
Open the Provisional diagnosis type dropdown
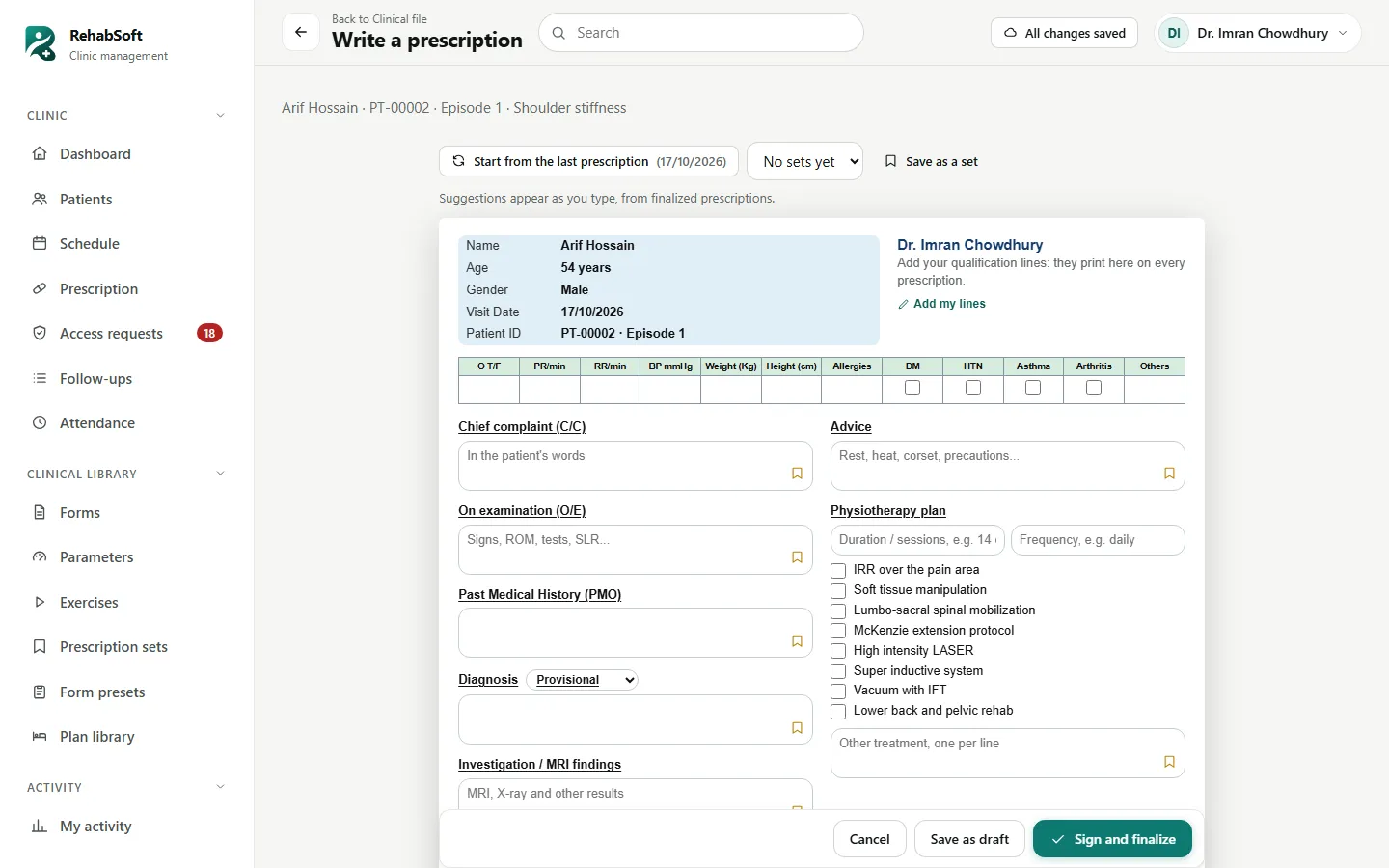(x=583, y=680)
